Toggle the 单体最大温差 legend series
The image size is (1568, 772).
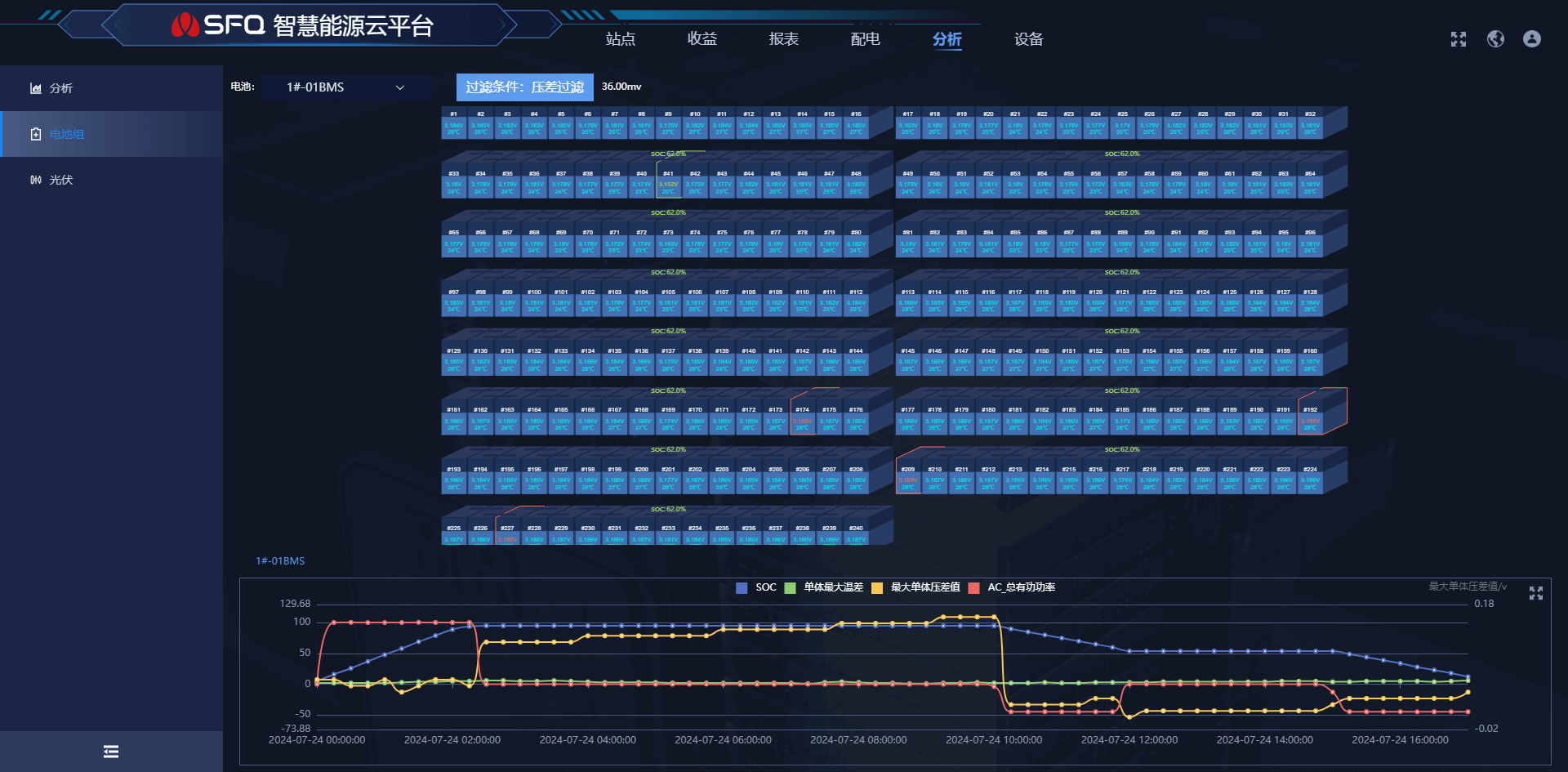(823, 587)
